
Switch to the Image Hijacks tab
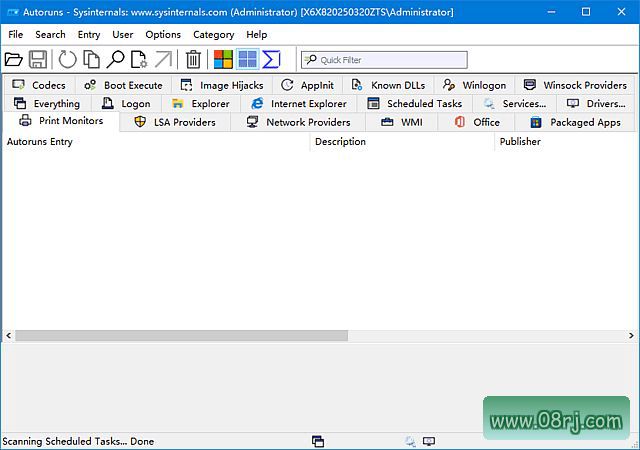point(222,85)
